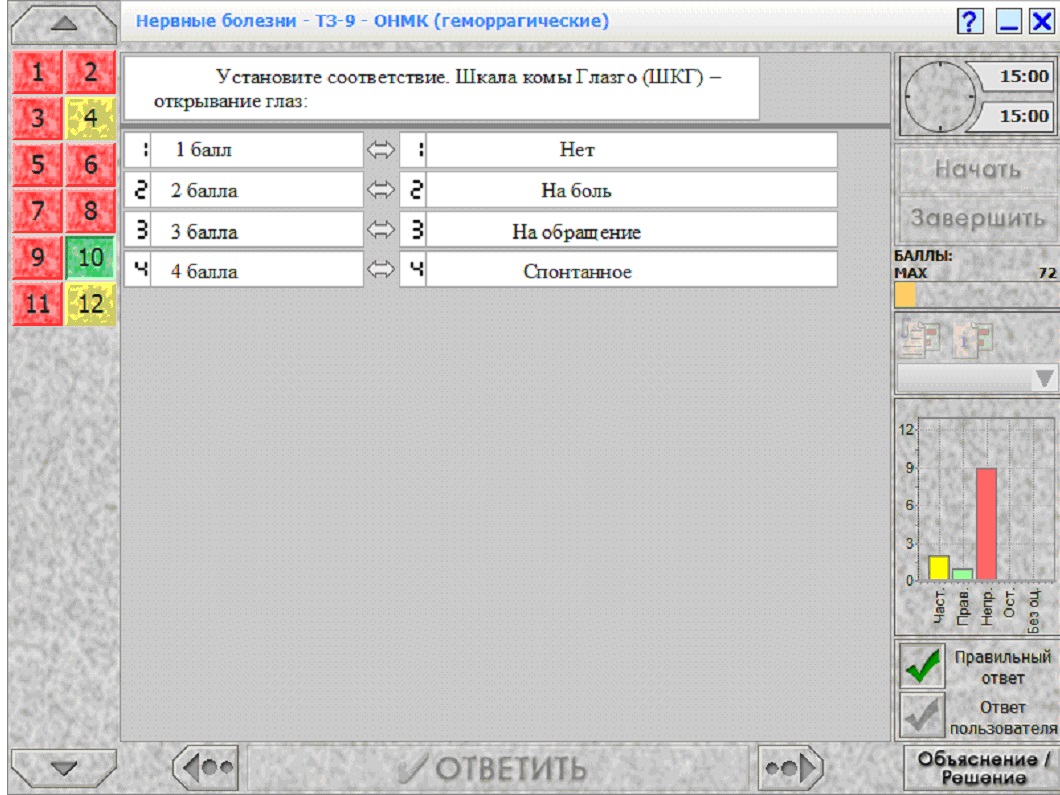The height and width of the screenshot is (795, 1060).
Task: Click link arrow in '3 балла' row
Action: [381, 230]
